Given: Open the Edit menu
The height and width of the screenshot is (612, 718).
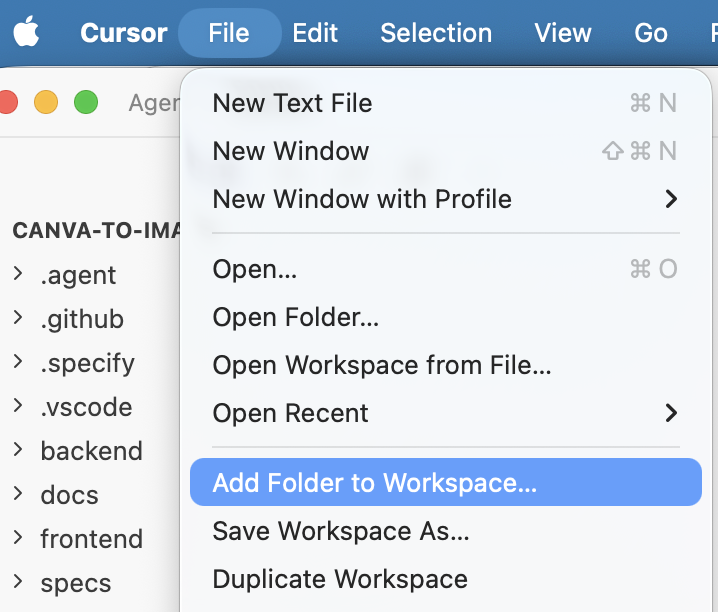Looking at the screenshot, I should tap(315, 33).
